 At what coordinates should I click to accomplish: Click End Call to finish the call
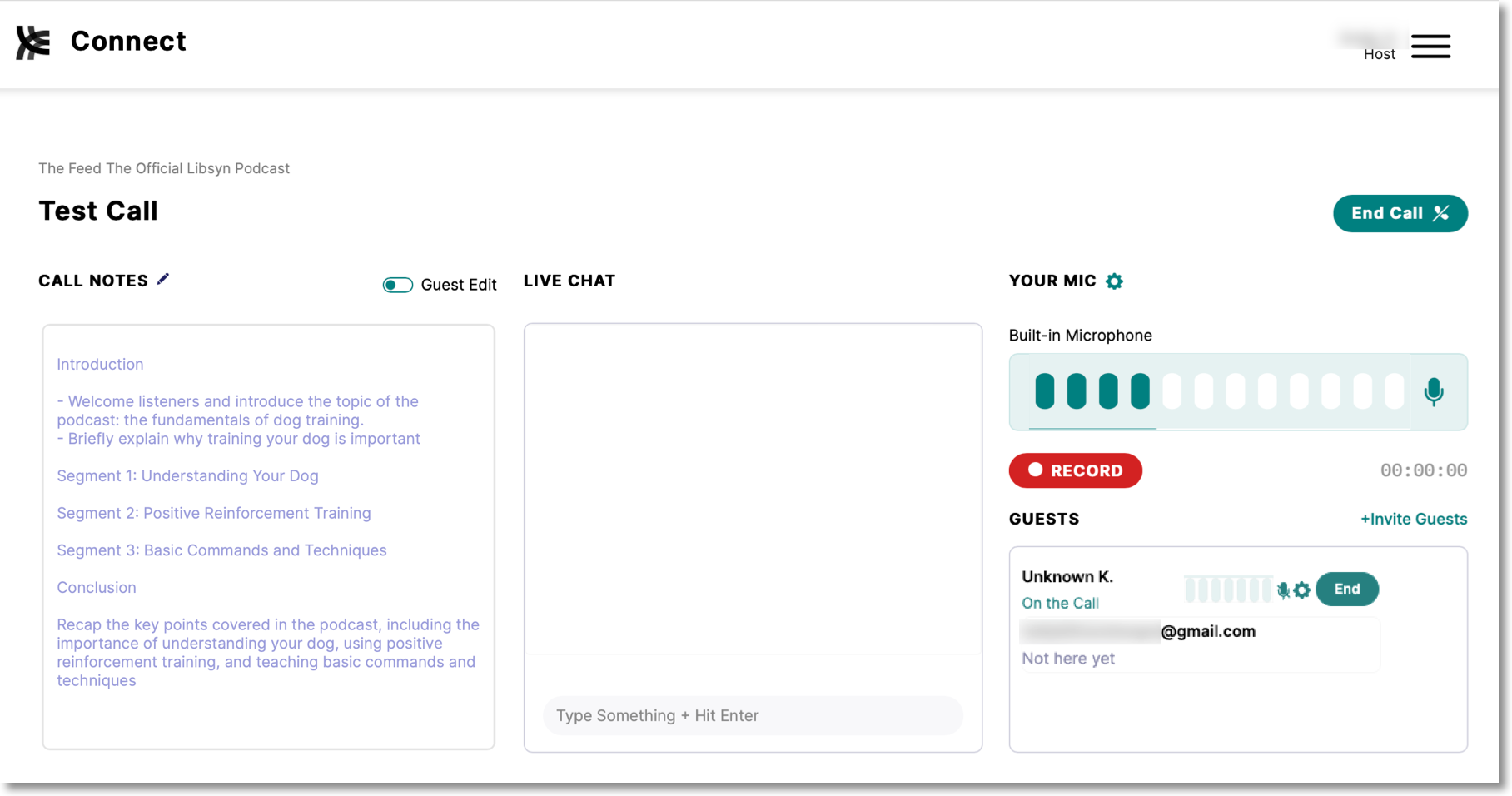click(x=1400, y=213)
